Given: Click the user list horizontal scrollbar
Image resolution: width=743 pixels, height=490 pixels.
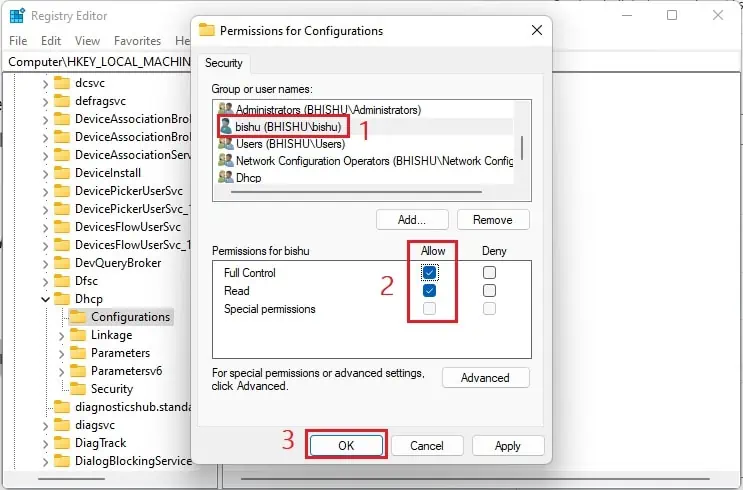Looking at the screenshot, I should (x=356, y=192).
